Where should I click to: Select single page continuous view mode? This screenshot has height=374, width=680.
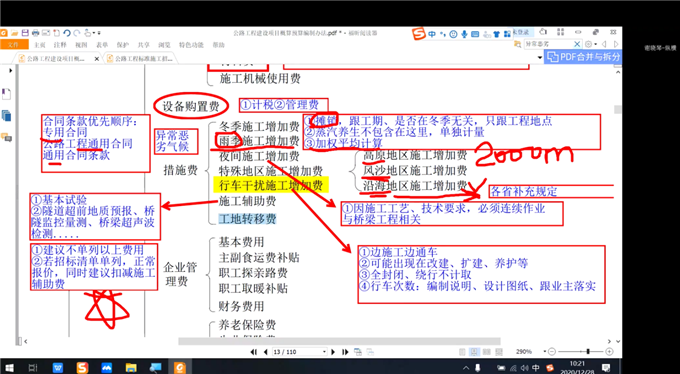(x=474, y=352)
